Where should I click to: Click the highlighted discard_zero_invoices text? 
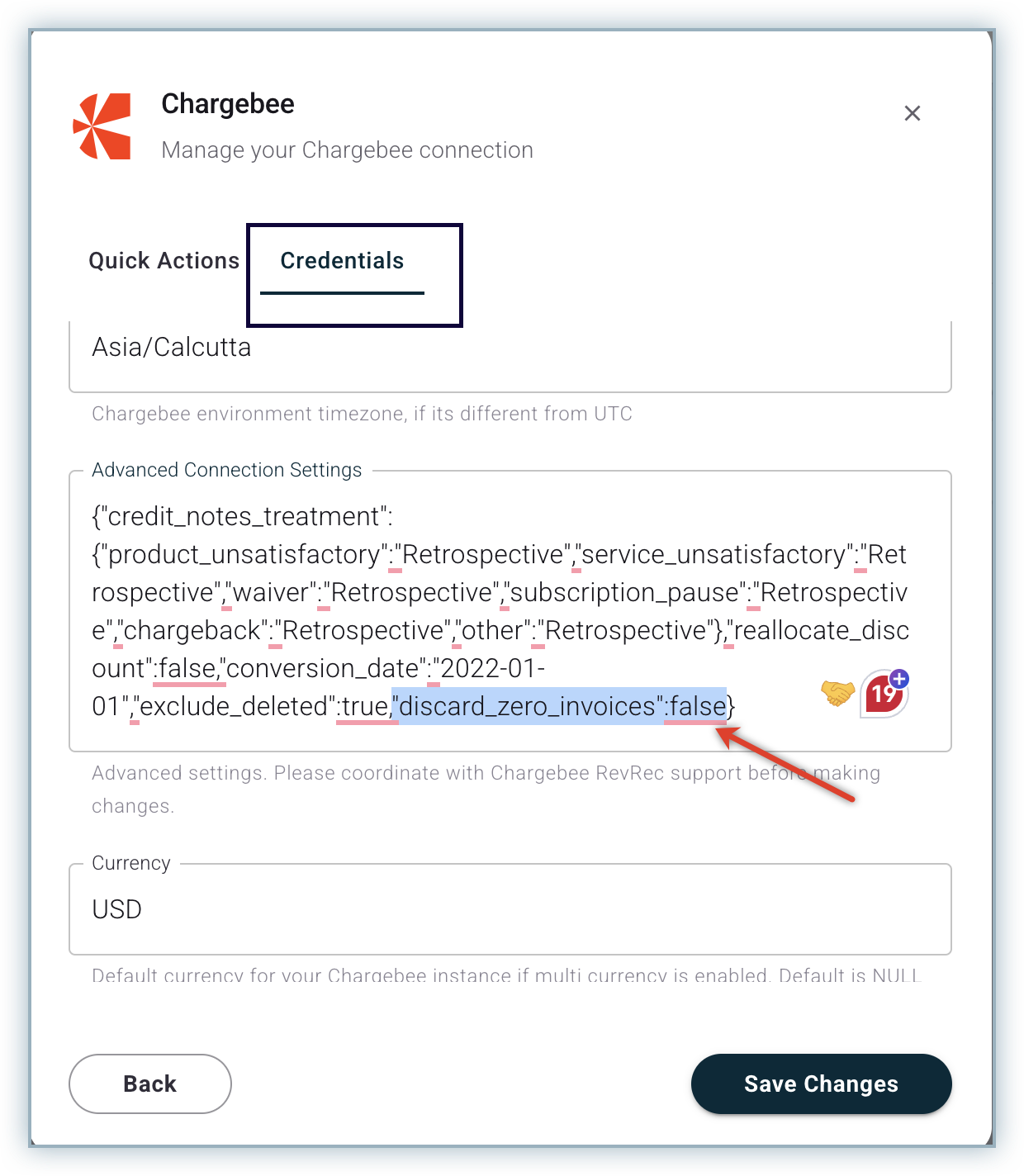(559, 706)
